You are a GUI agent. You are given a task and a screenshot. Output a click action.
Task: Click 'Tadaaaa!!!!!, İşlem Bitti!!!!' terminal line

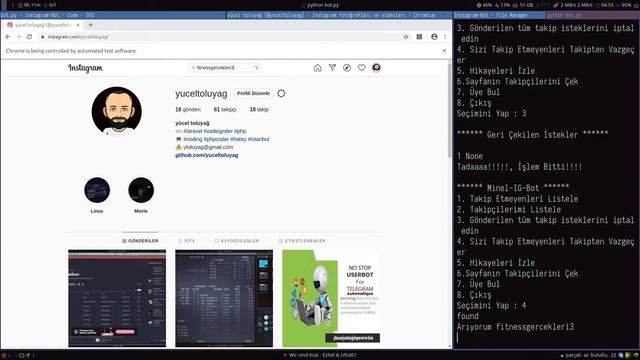pyautogui.click(x=519, y=167)
